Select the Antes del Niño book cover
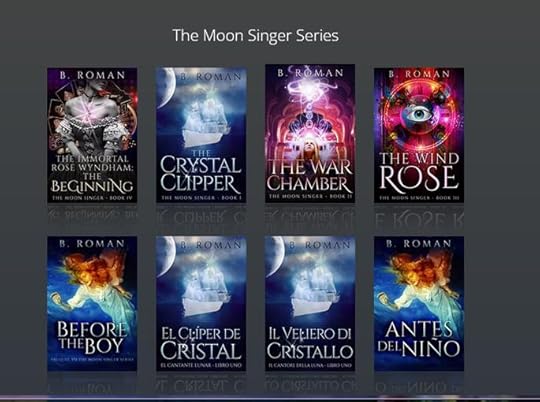This screenshot has height=402, width=540. pos(419,303)
